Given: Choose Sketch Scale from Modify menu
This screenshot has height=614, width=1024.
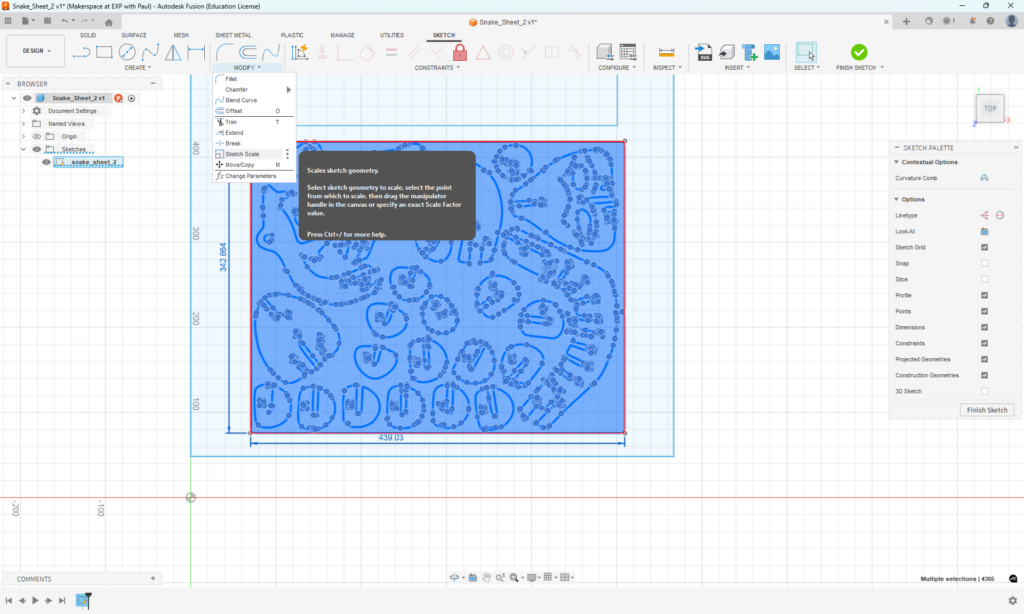Looking at the screenshot, I should pos(245,153).
